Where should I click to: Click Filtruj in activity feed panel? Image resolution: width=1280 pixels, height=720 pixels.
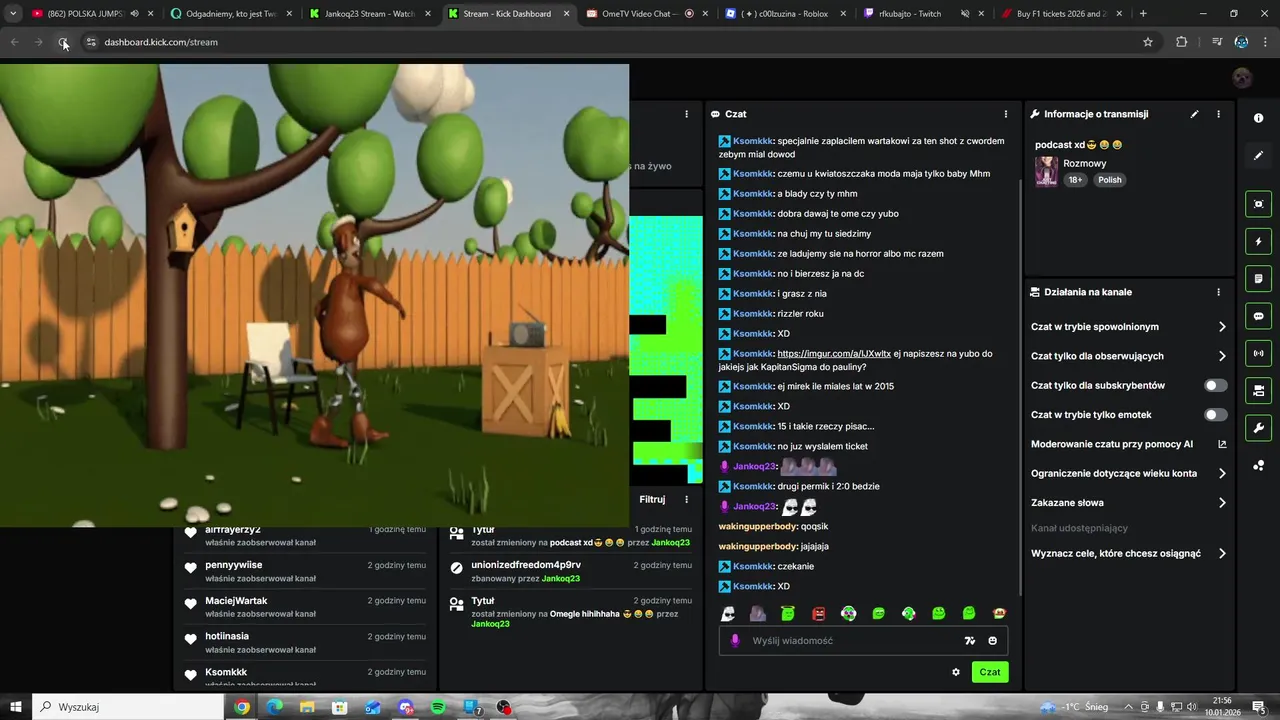pos(652,499)
